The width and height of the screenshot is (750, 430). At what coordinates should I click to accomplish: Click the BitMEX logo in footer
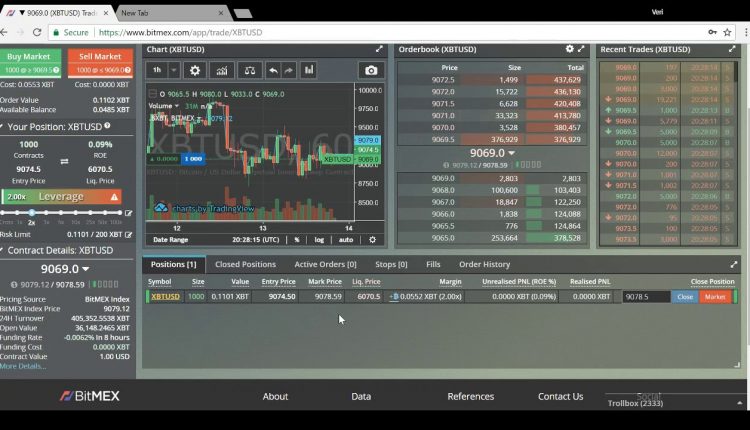[89, 396]
